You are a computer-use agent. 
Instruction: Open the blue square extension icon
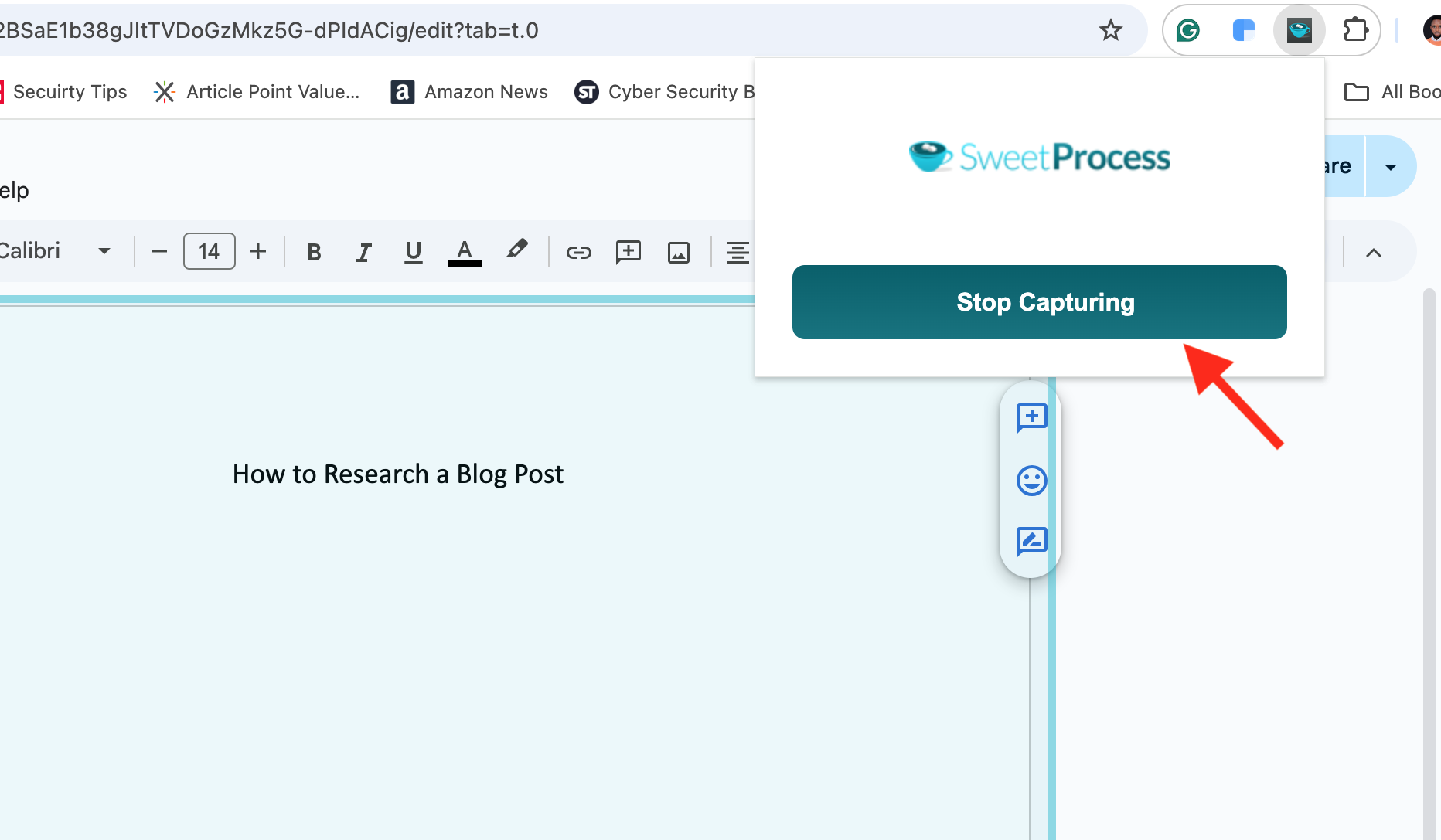[1243, 30]
